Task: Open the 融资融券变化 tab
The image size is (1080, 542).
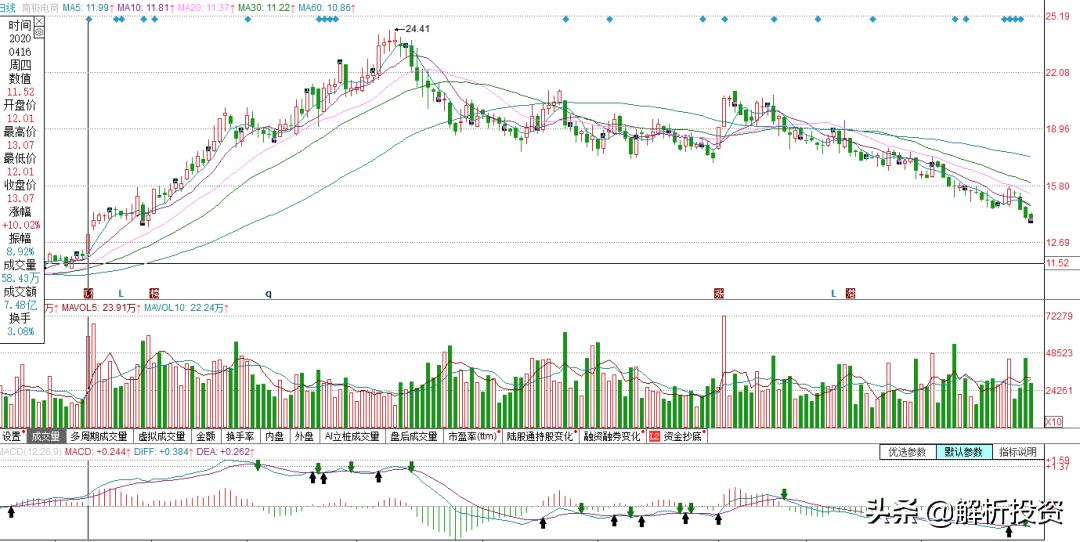Action: tap(614, 437)
